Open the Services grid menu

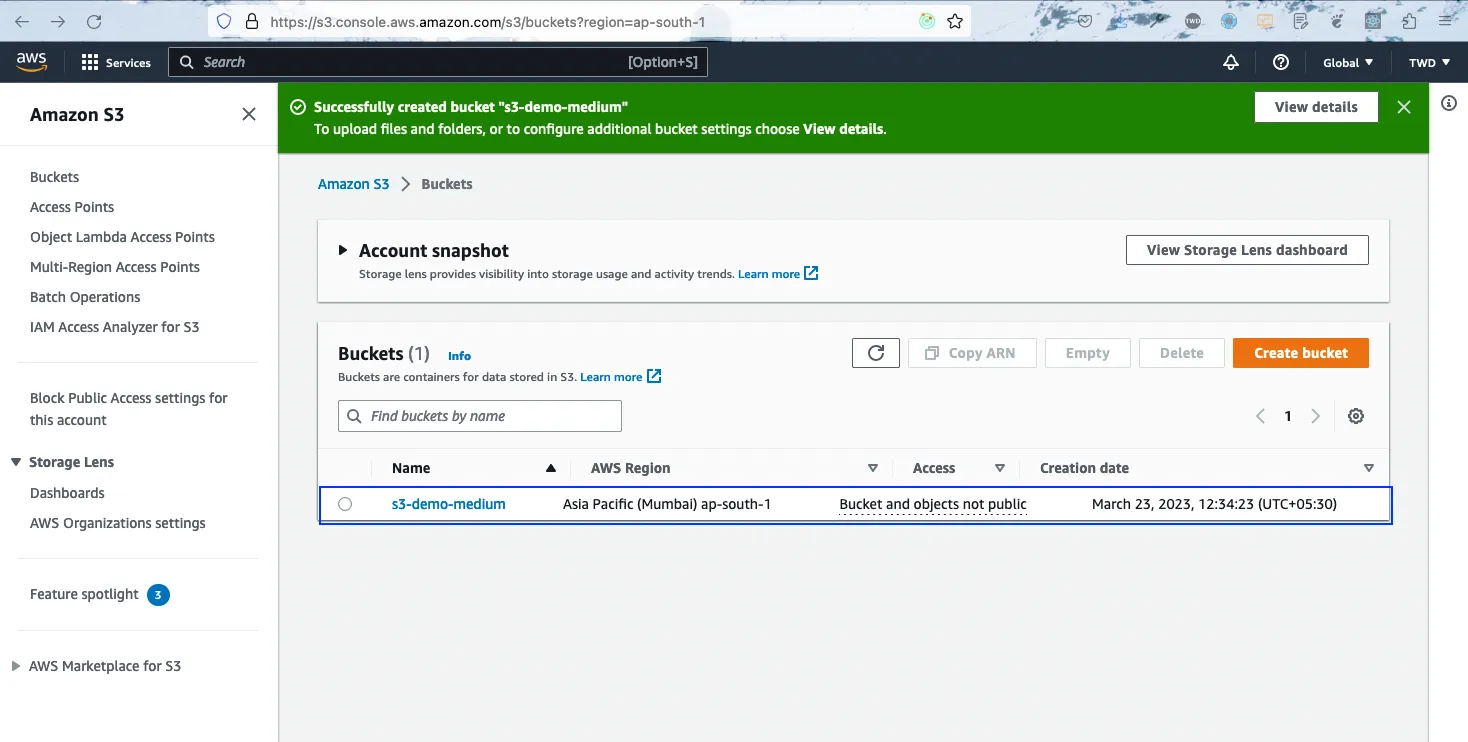tap(116, 62)
